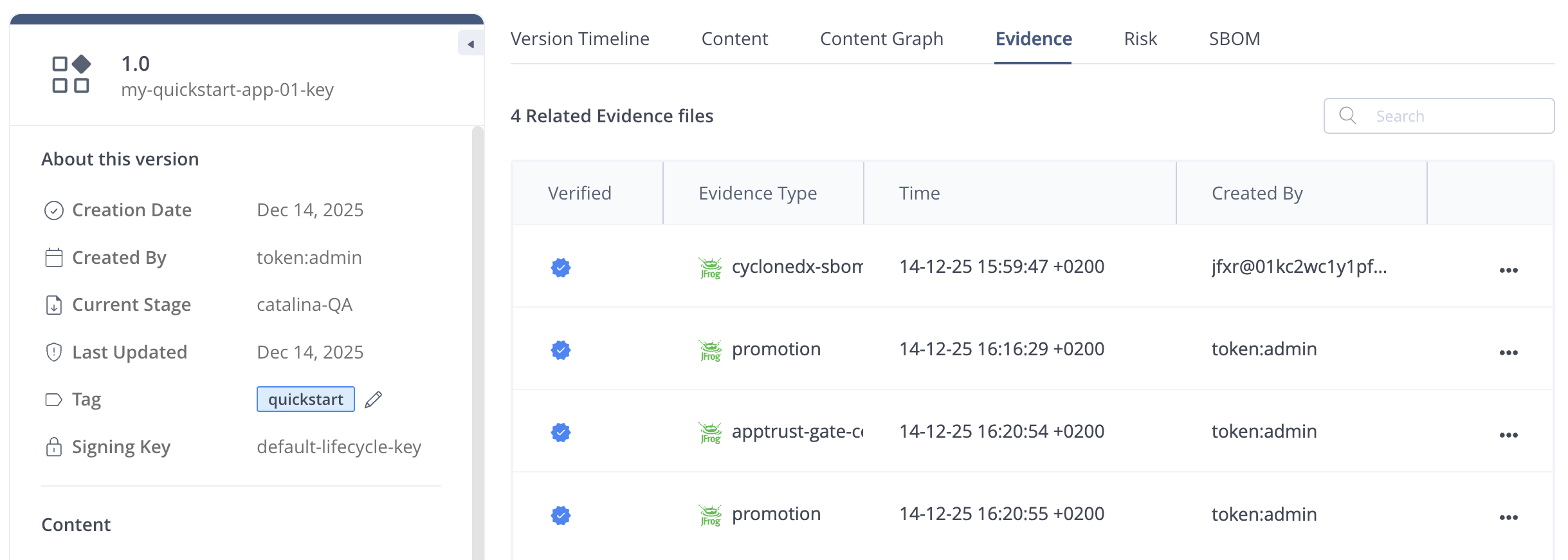Screen dimensions: 1568x560
Task: Edit the quickstart tag pencil icon
Action: coord(373,400)
